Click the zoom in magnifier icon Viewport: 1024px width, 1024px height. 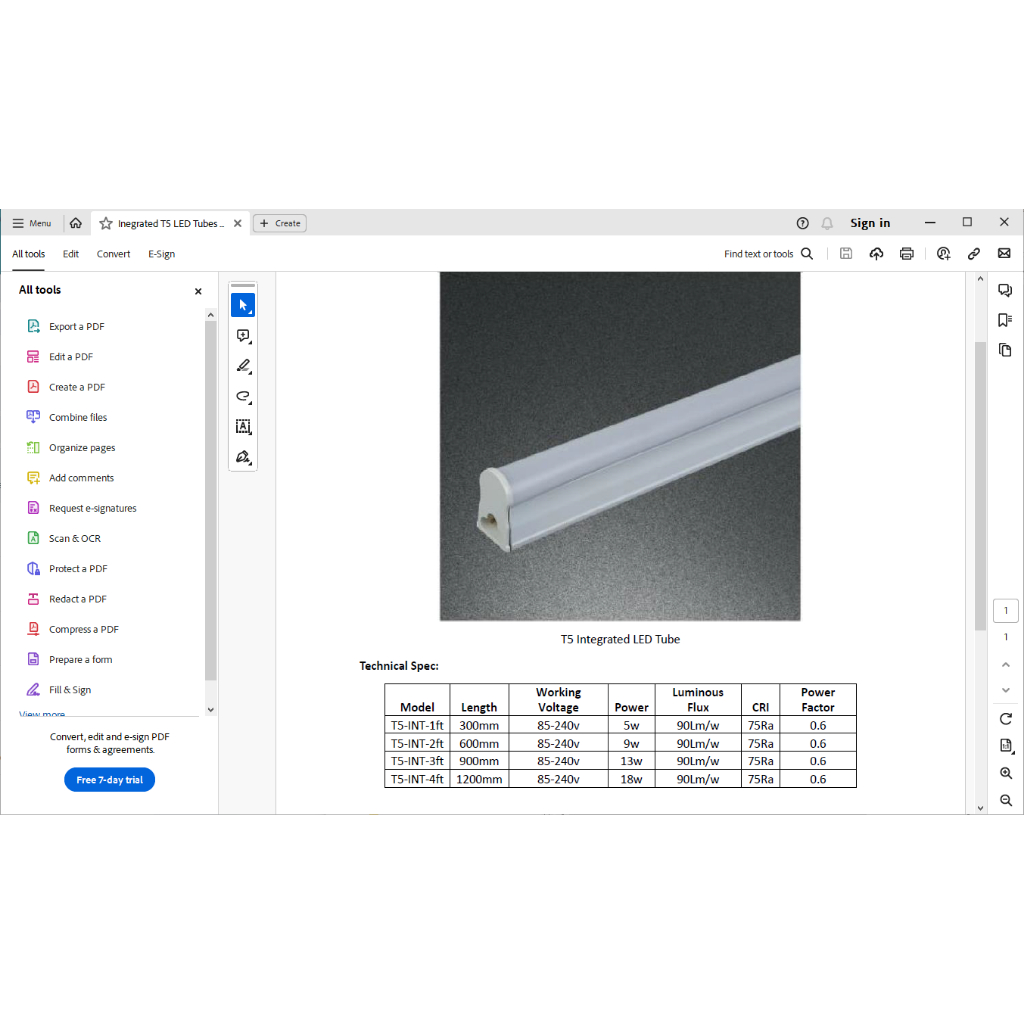coord(1006,773)
